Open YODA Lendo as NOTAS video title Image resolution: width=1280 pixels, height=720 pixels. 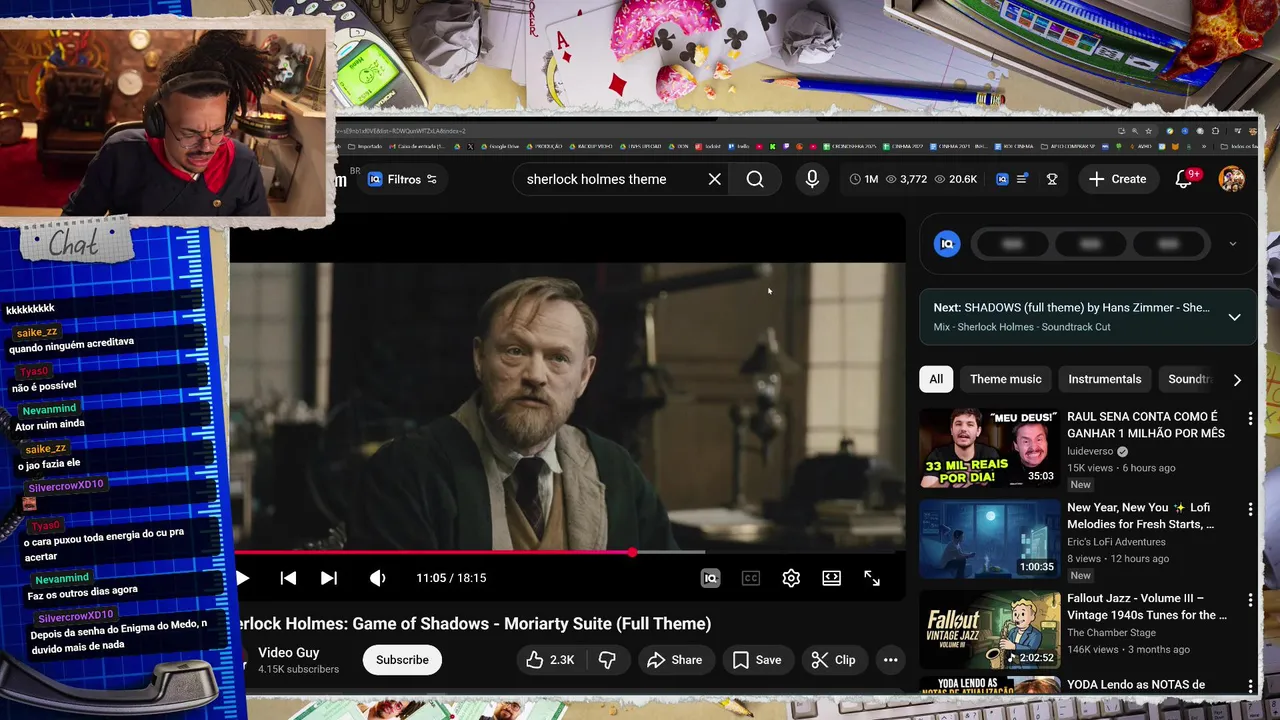pos(1136,685)
